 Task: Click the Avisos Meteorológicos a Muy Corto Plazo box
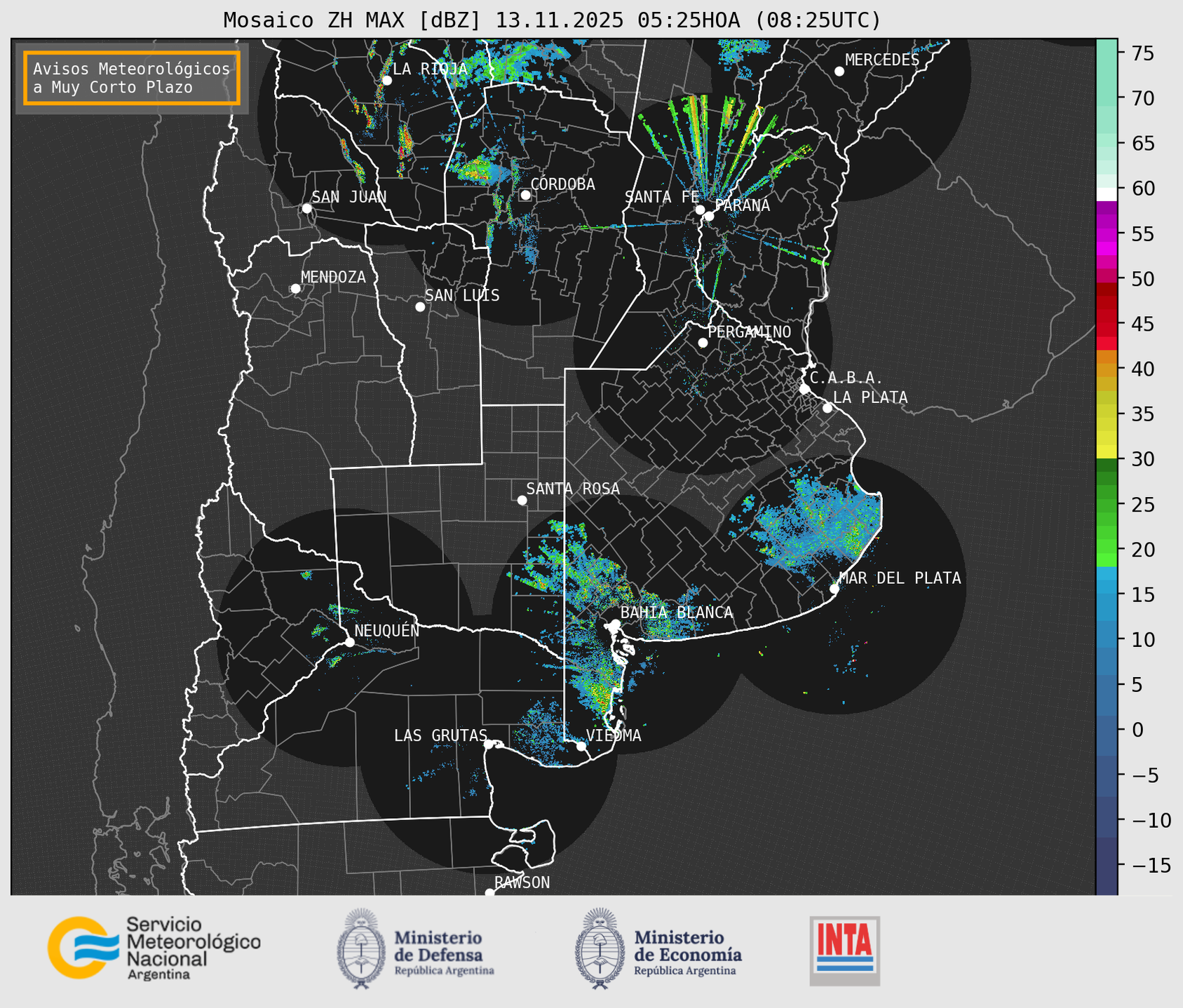pyautogui.click(x=132, y=78)
